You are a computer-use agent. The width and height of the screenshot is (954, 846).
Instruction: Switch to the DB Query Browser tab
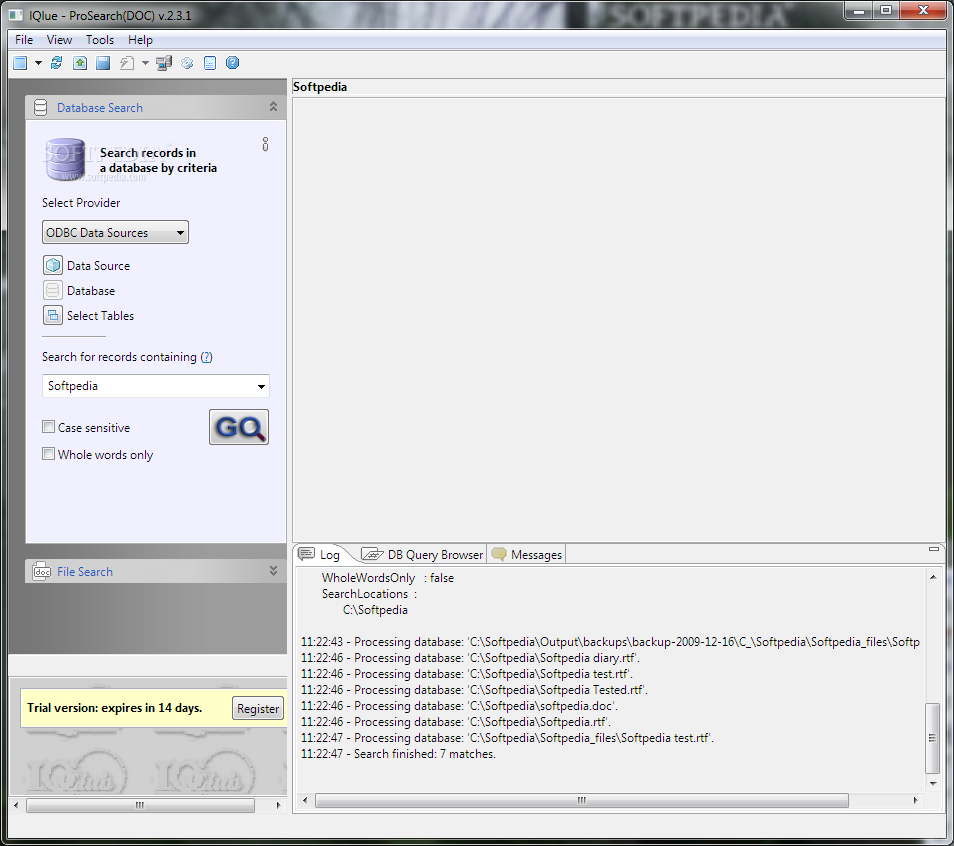(x=423, y=554)
